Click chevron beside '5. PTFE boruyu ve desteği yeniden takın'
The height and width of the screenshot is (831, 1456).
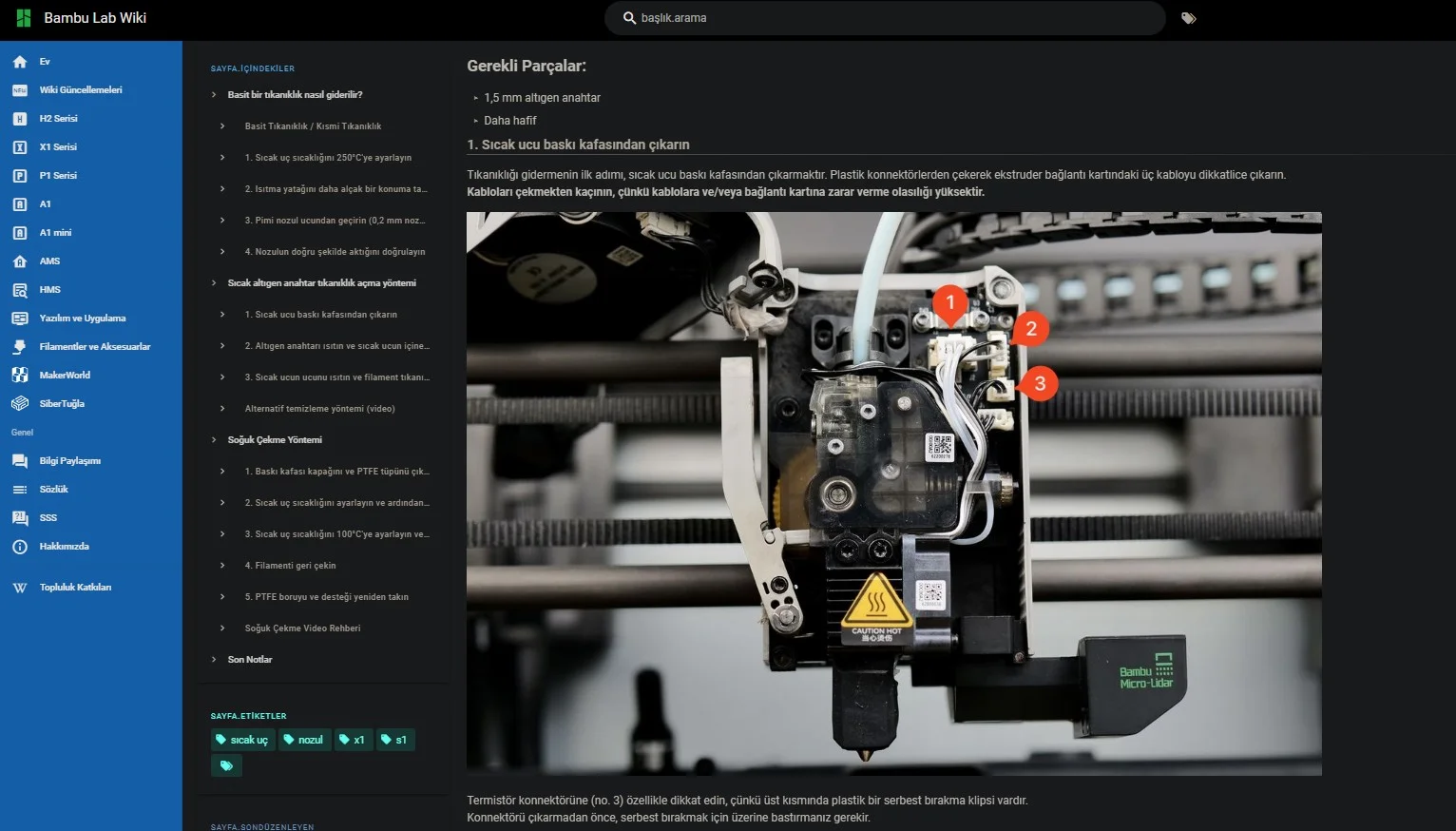(x=222, y=597)
